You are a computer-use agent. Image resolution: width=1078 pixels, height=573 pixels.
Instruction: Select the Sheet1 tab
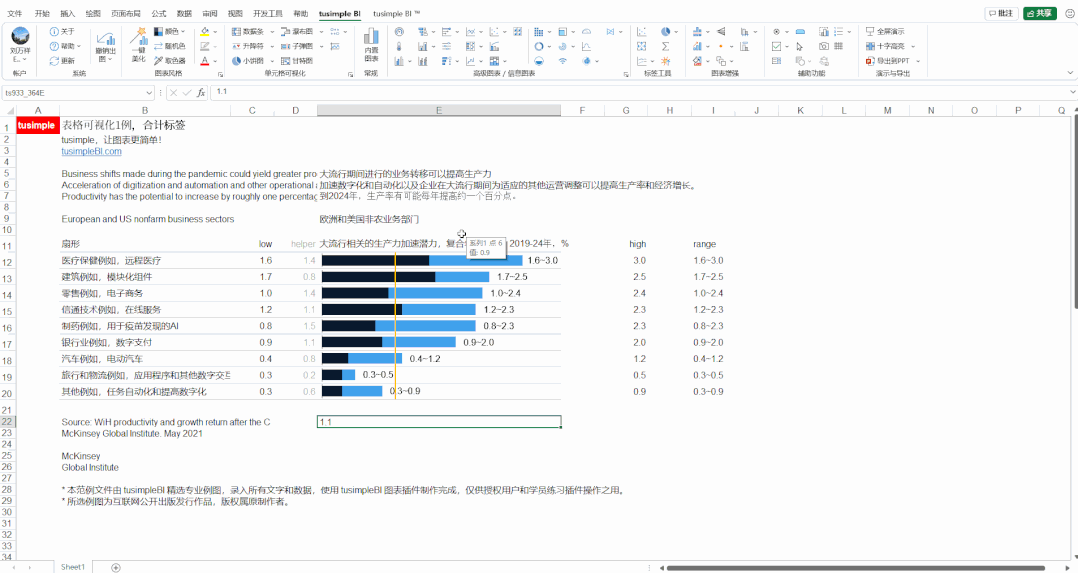coord(73,567)
